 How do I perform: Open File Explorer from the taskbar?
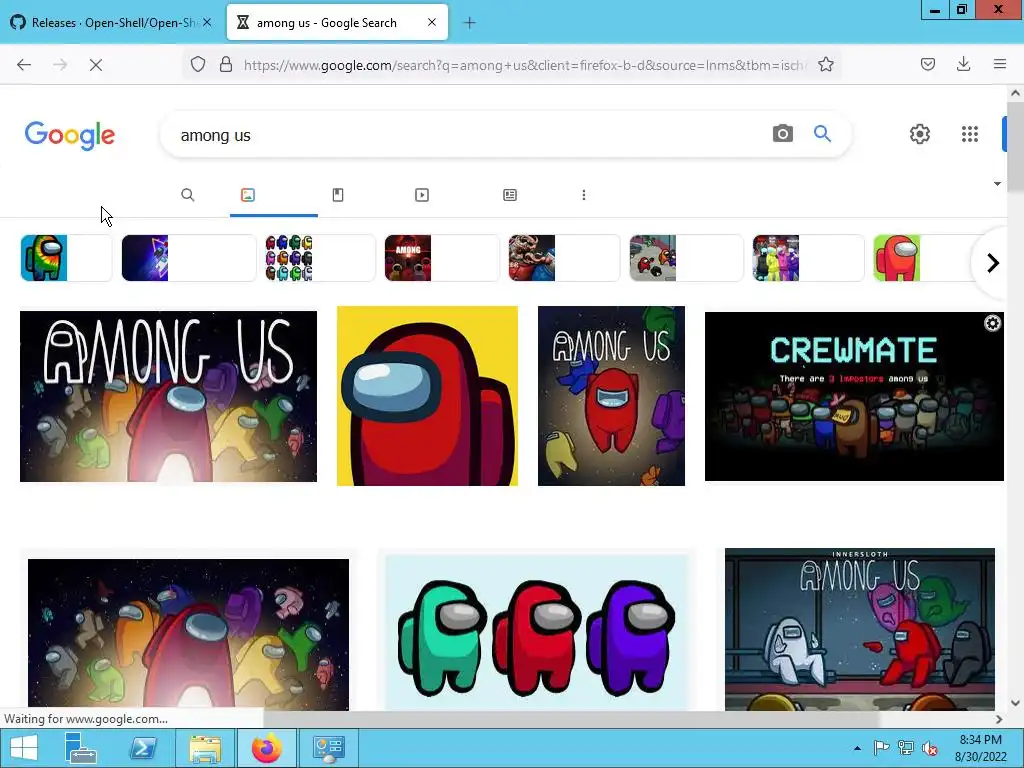pyautogui.click(x=205, y=748)
